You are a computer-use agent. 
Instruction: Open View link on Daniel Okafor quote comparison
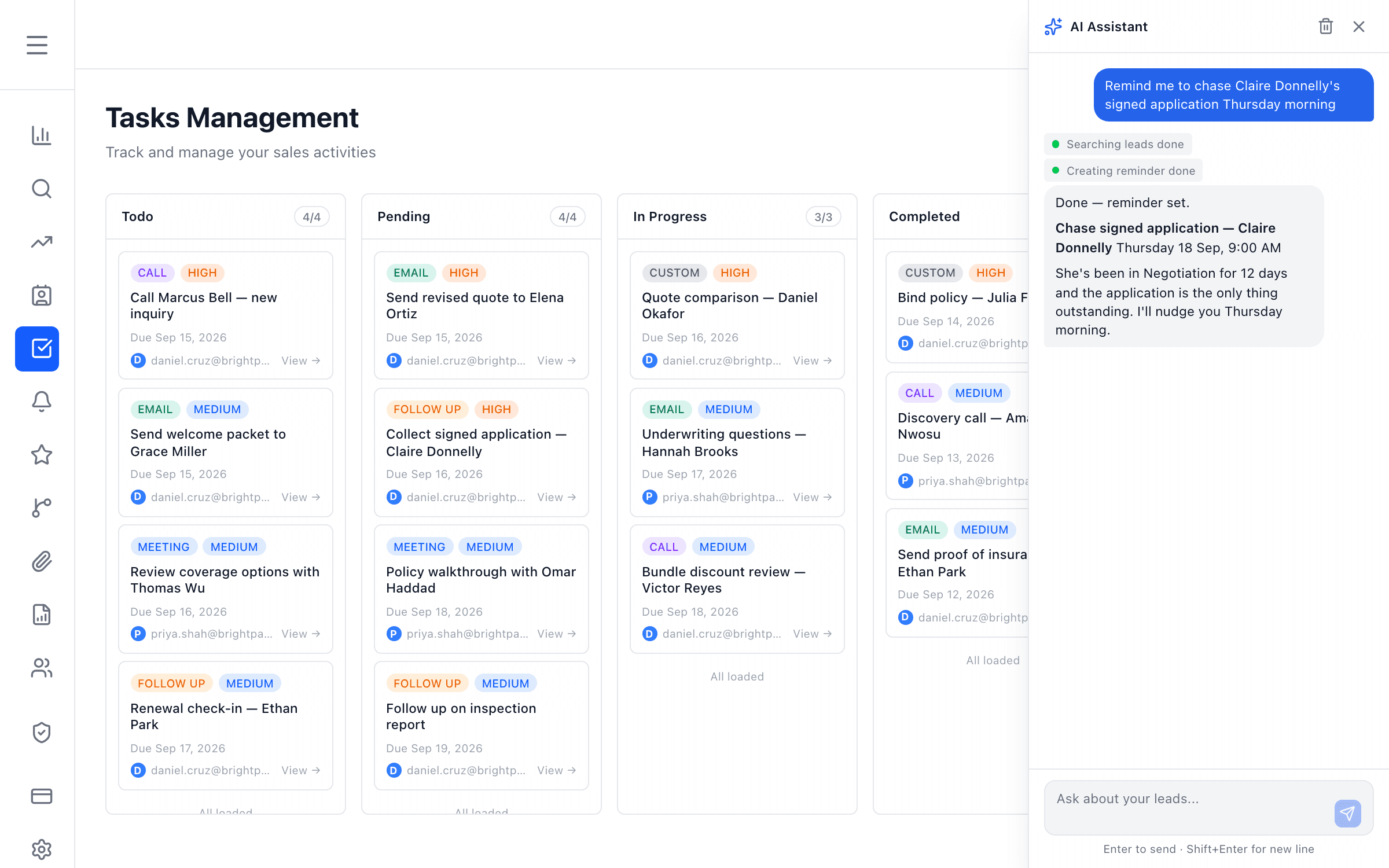(x=813, y=361)
